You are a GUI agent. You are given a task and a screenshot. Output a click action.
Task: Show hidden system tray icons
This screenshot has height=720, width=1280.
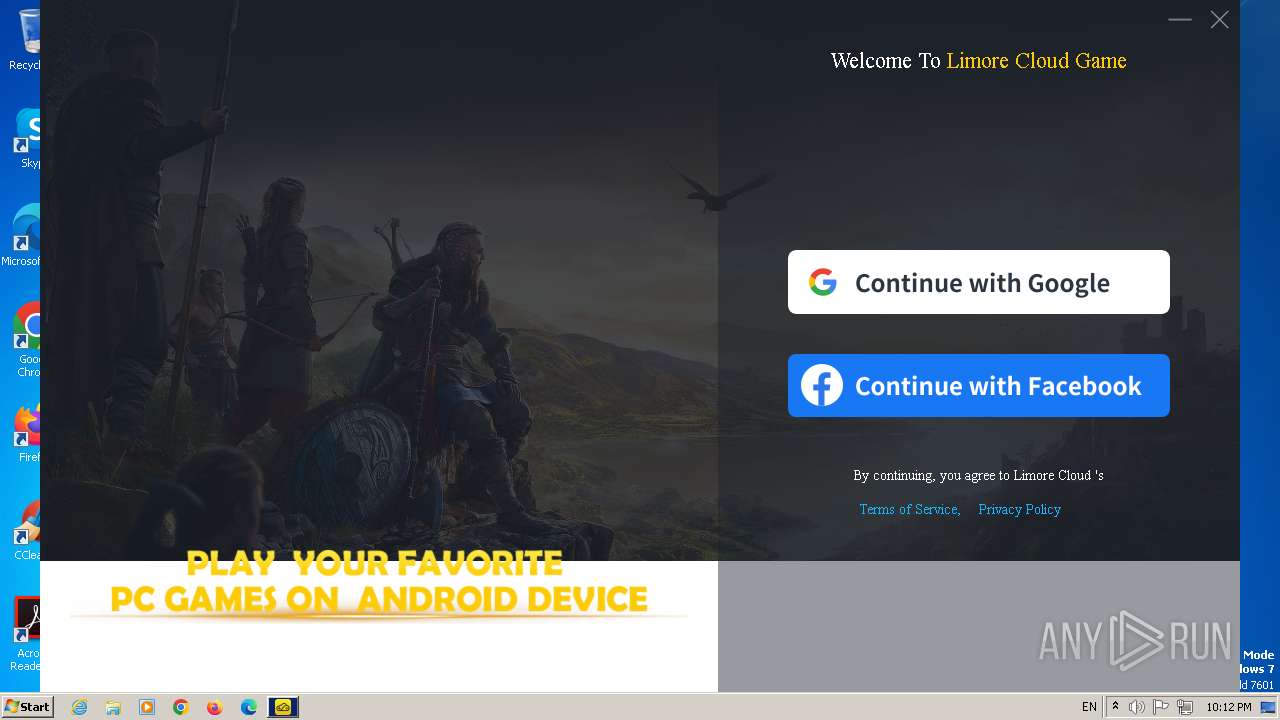[x=1115, y=707]
